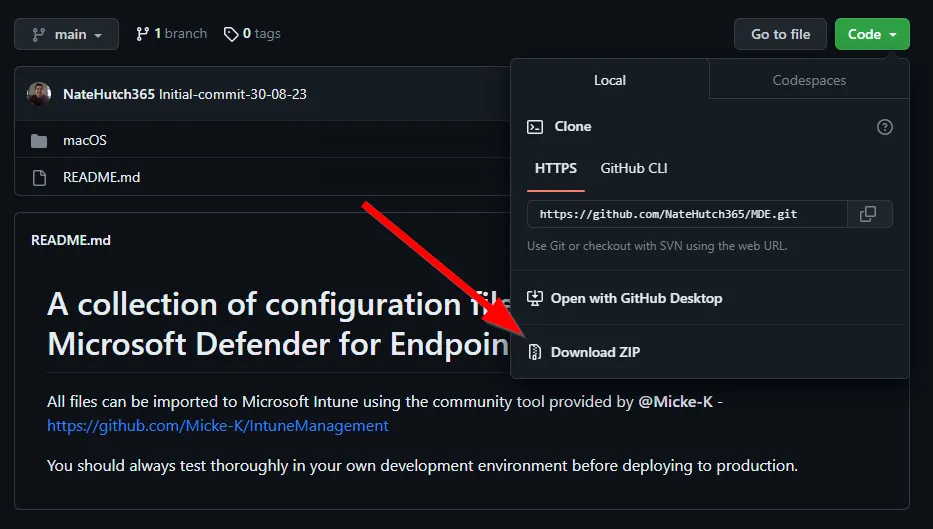Click the GitHub Desktop download icon
Screen dimensions: 933x529
[x=535, y=298]
